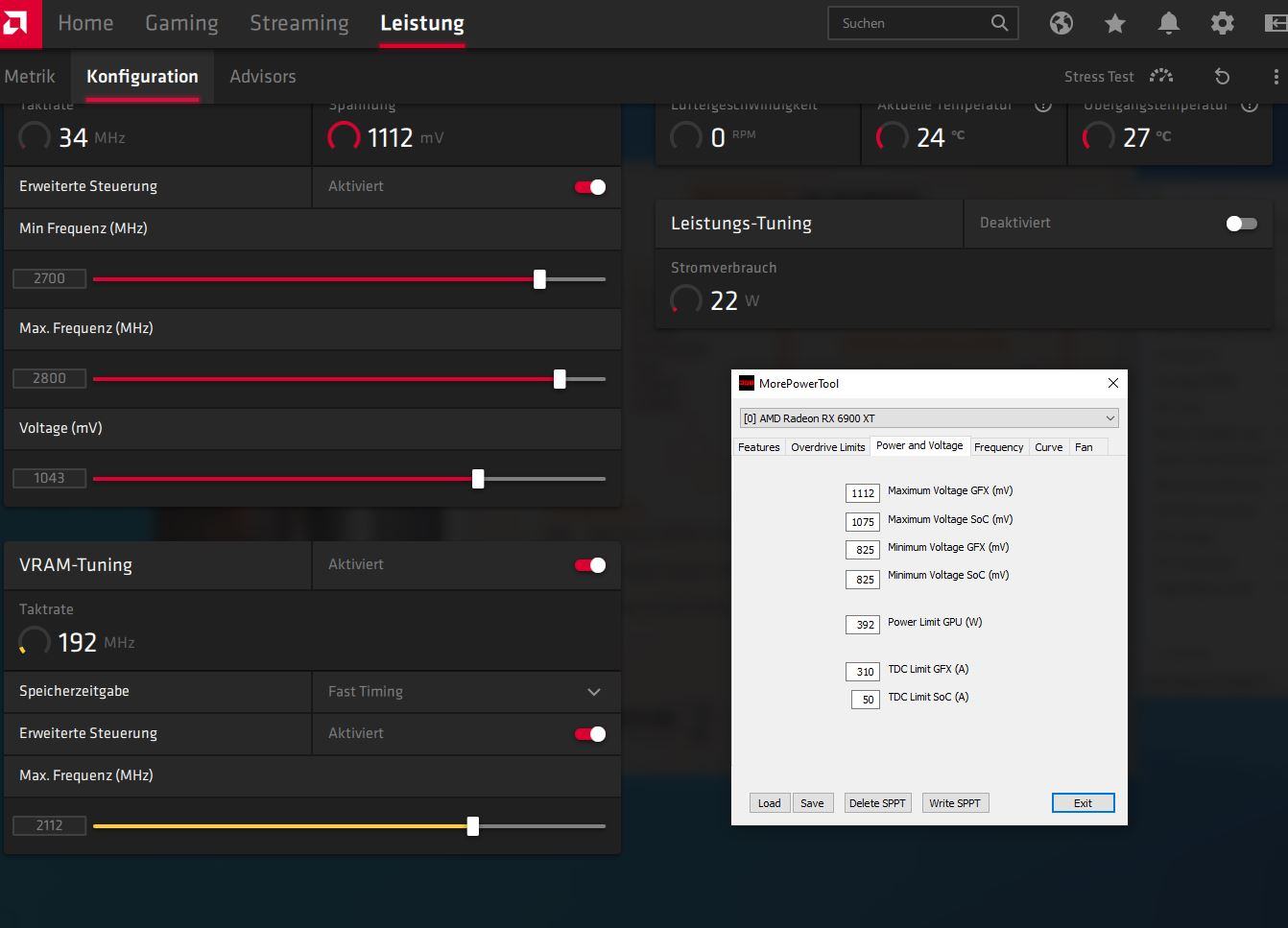Click the sidebar panel icon at top-right edge
The image size is (1288, 928).
[x=1276, y=23]
